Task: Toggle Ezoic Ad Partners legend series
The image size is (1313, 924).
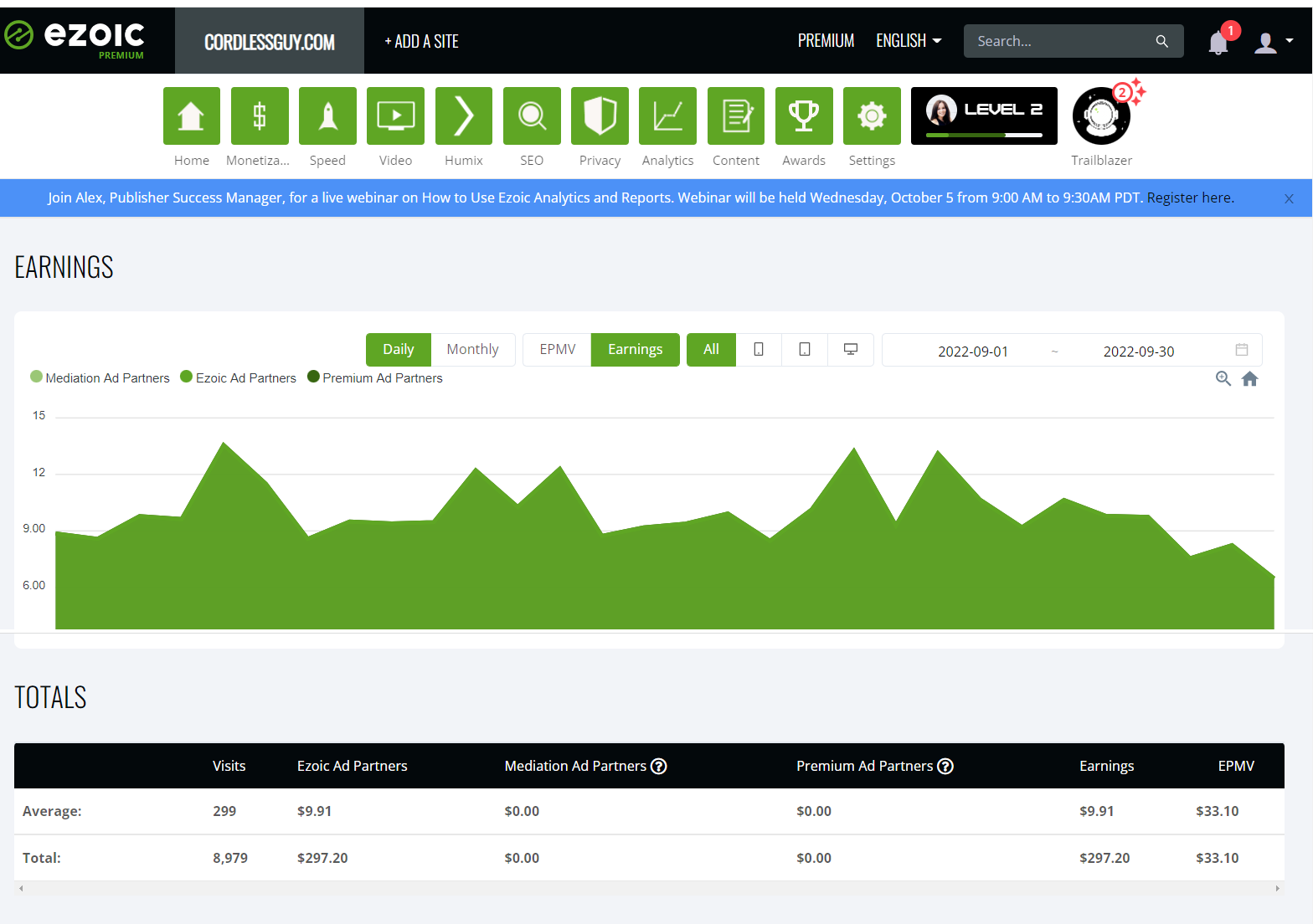Action: point(239,377)
